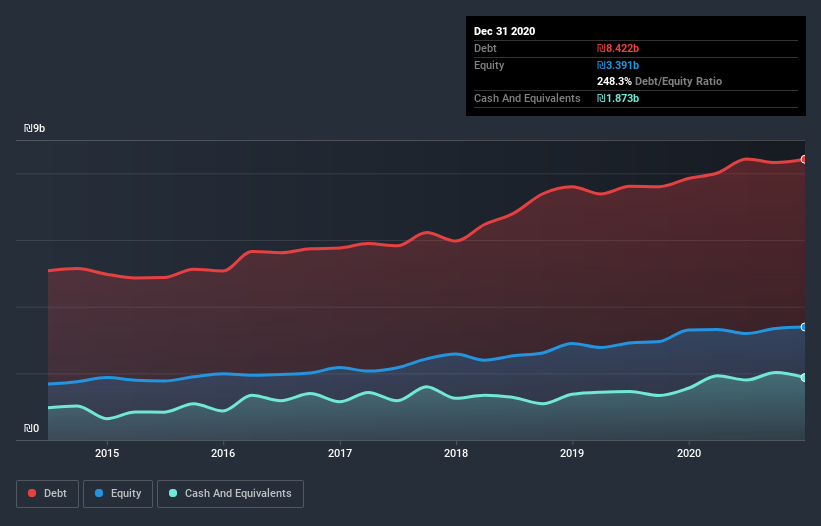This screenshot has width=821, height=526.
Task: Click the Cash And Equivalents tooltip label
Action: coord(527,98)
